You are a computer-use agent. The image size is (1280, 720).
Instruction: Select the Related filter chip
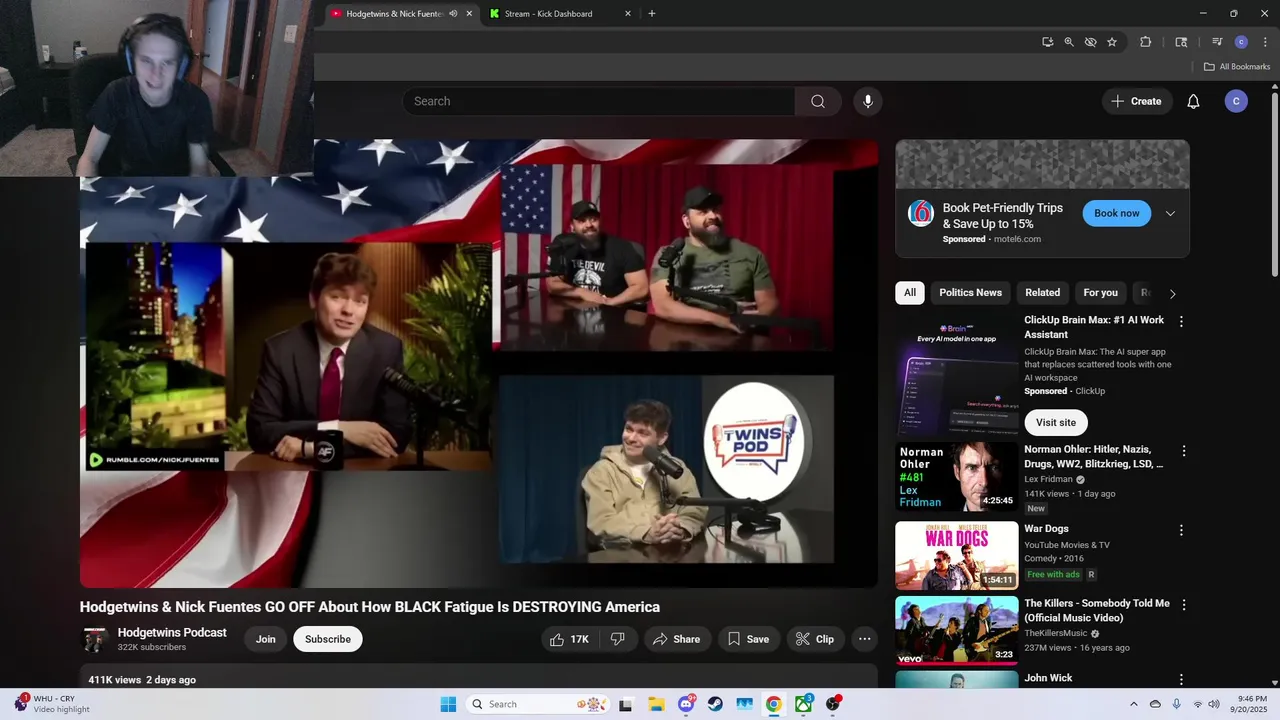click(1042, 293)
